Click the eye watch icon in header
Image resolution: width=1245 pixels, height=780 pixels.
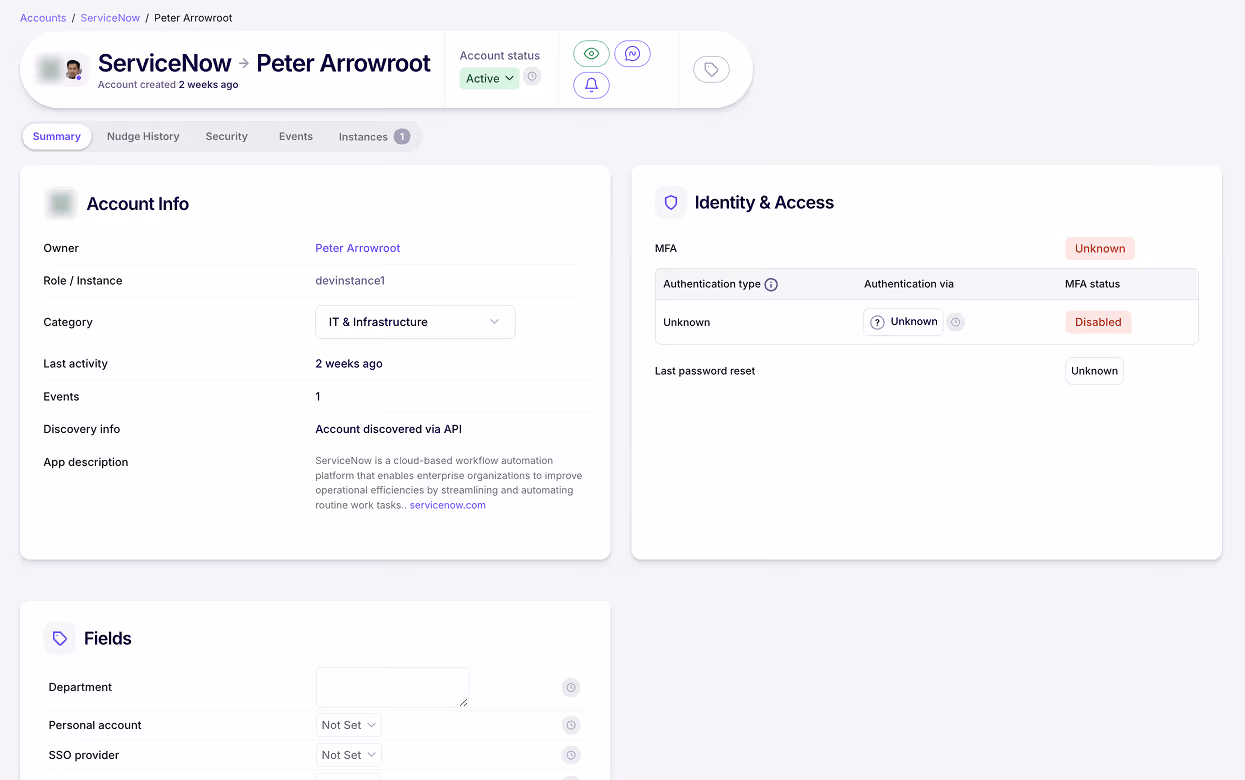591,54
